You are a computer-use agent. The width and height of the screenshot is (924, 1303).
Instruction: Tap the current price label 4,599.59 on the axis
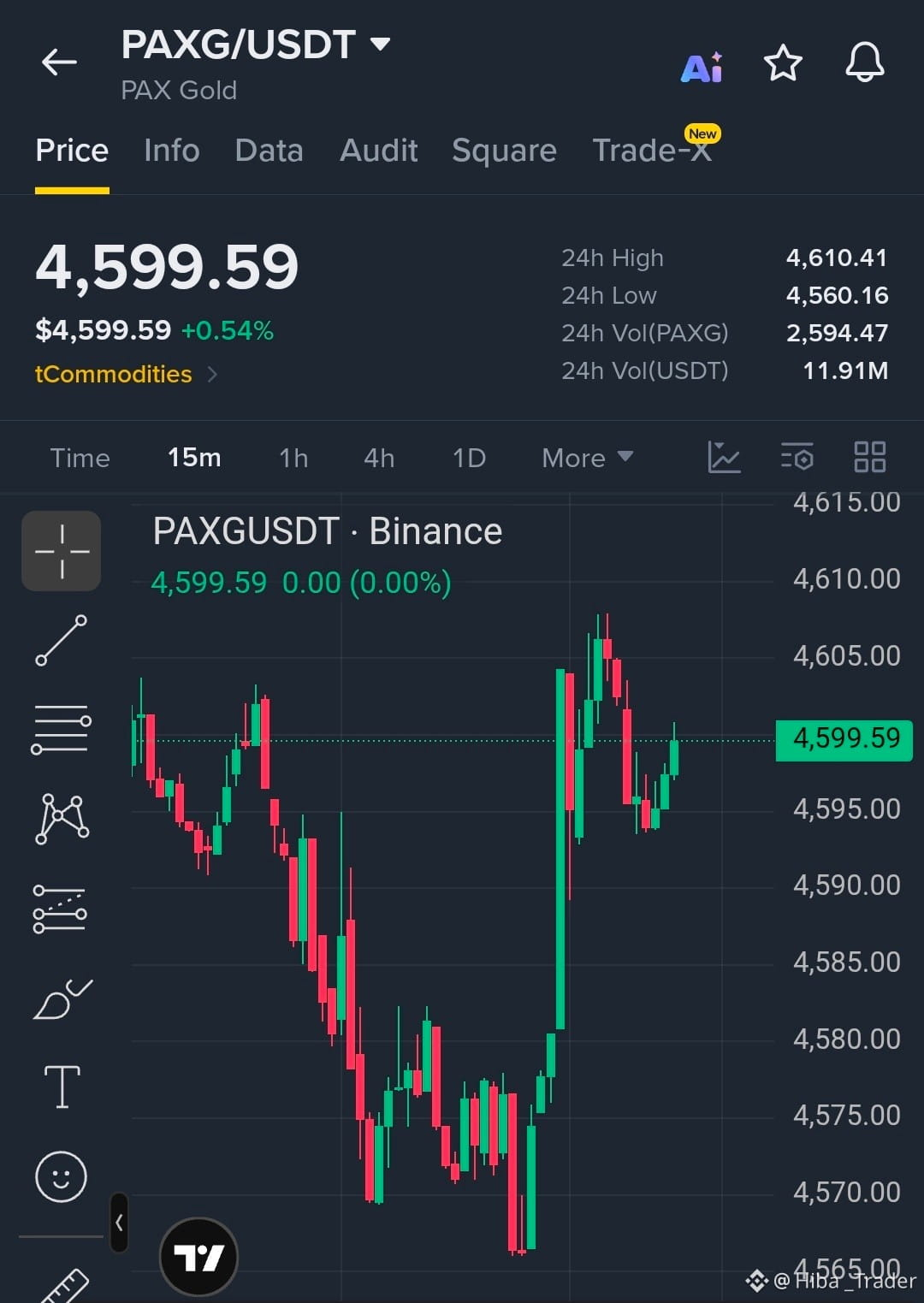844,739
